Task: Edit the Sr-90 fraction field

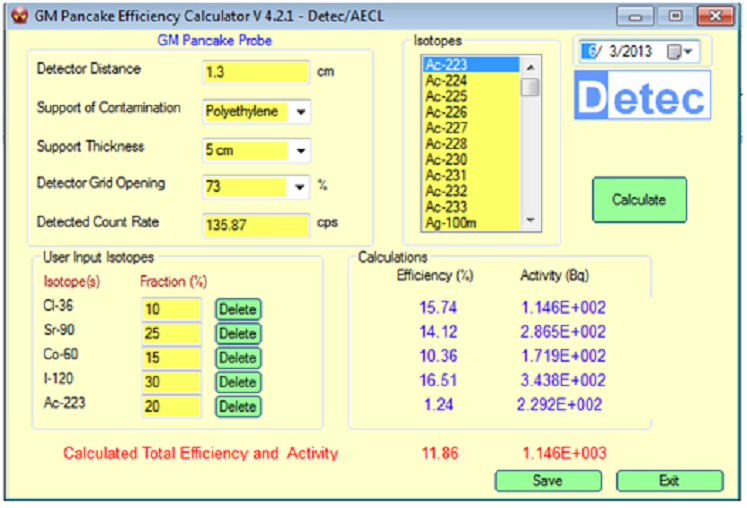Action: point(171,334)
